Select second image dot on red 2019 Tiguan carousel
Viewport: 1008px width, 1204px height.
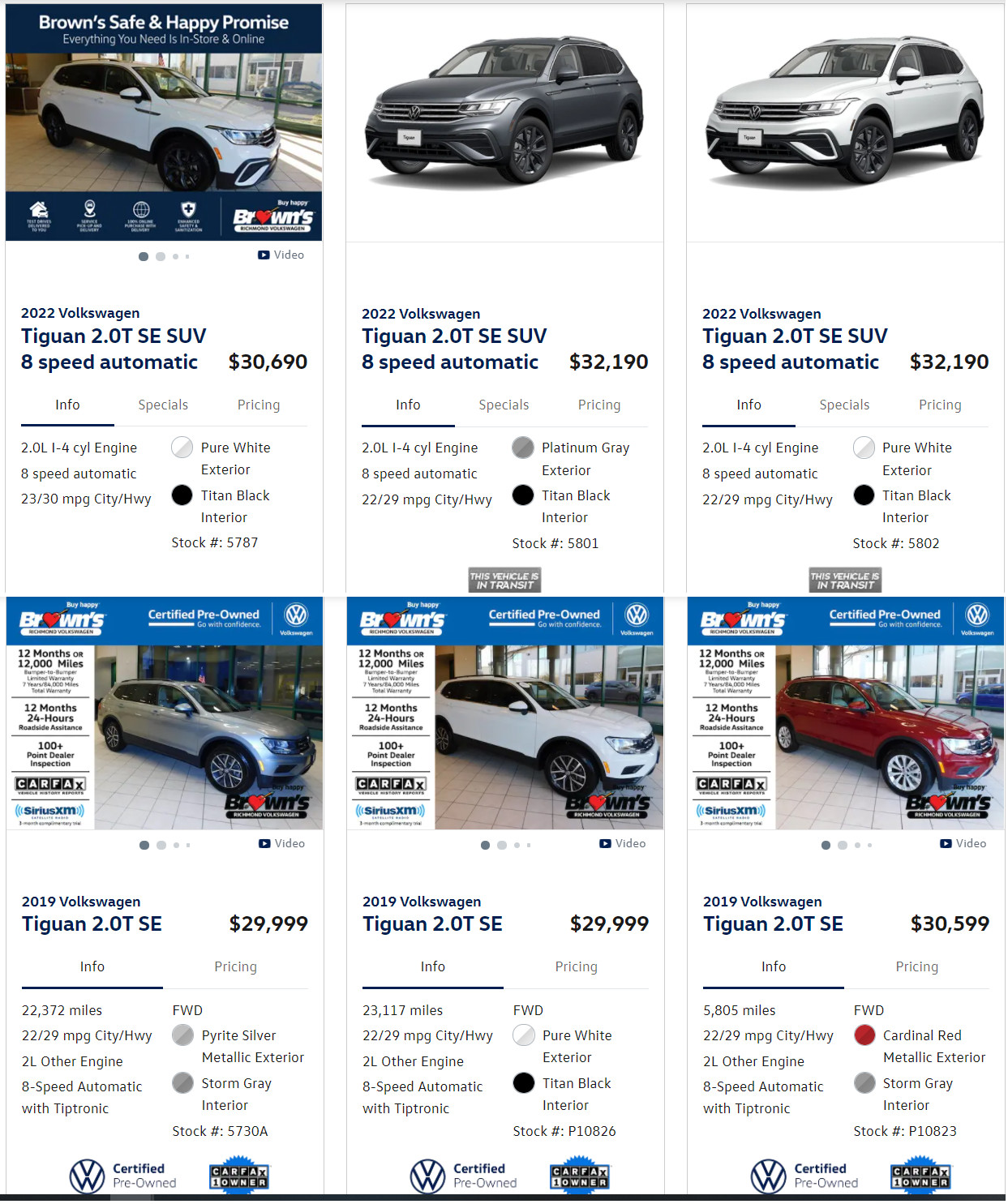[843, 845]
